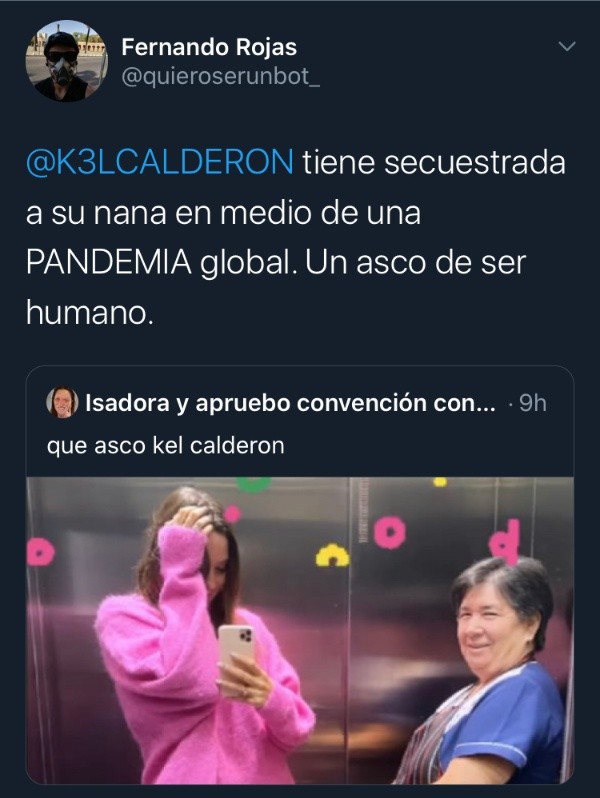Click the 9h timestamp of quoted tweet
The height and width of the screenshot is (798, 600).
[x=532, y=403]
